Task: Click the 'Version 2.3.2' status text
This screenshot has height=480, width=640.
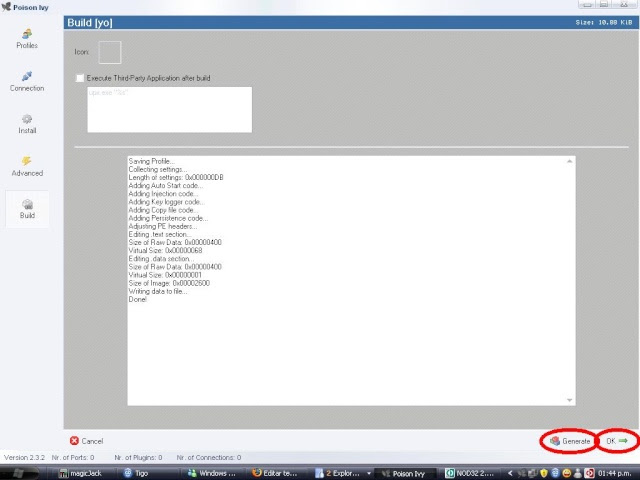Action: click(24, 458)
